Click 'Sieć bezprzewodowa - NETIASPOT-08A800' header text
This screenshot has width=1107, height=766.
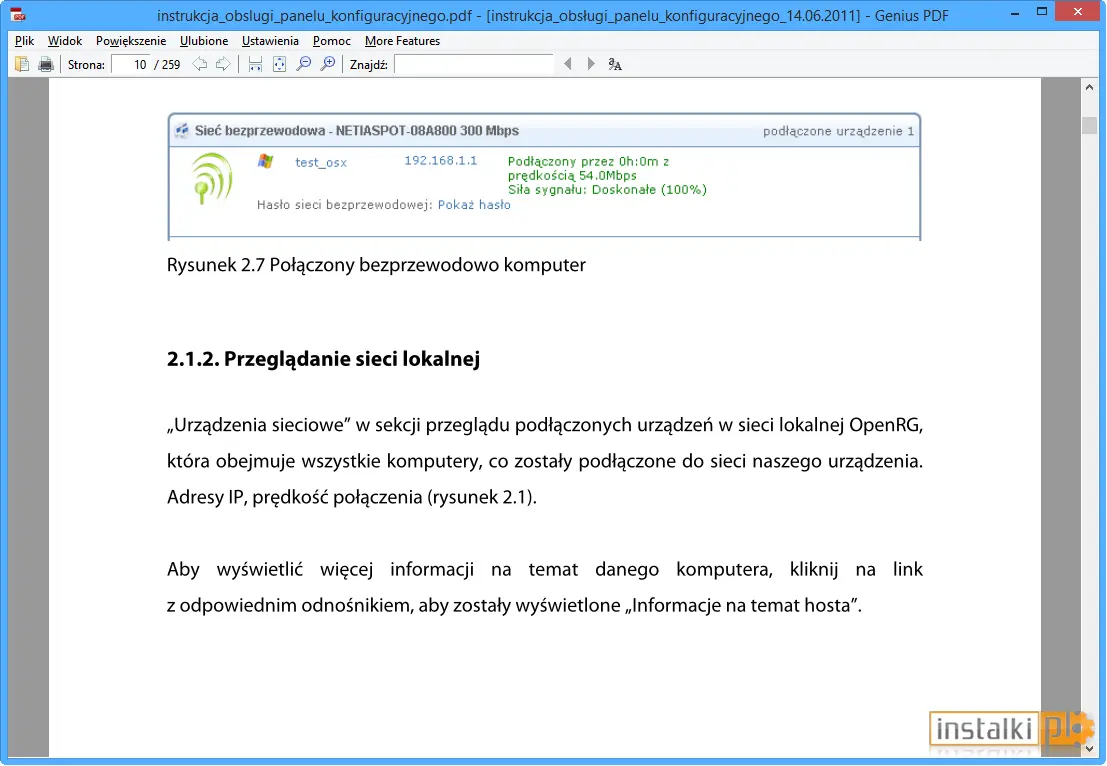[325, 131]
